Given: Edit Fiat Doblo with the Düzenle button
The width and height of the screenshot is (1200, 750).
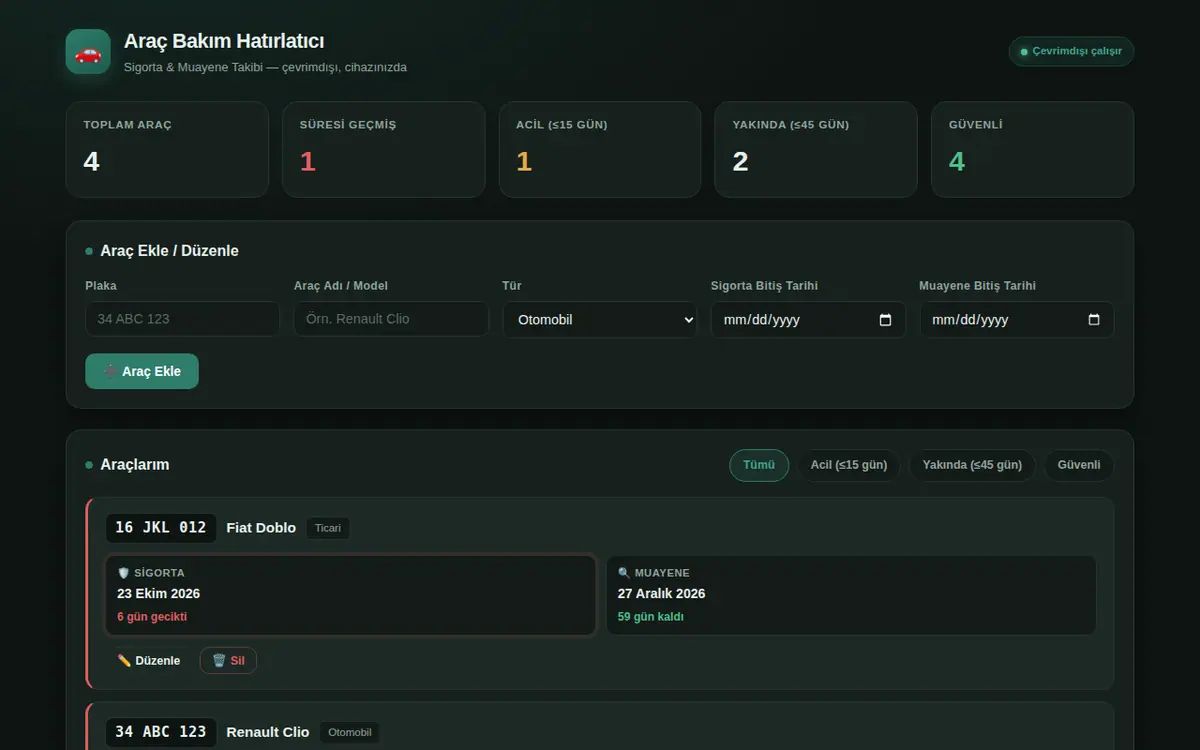Looking at the screenshot, I should point(149,661).
